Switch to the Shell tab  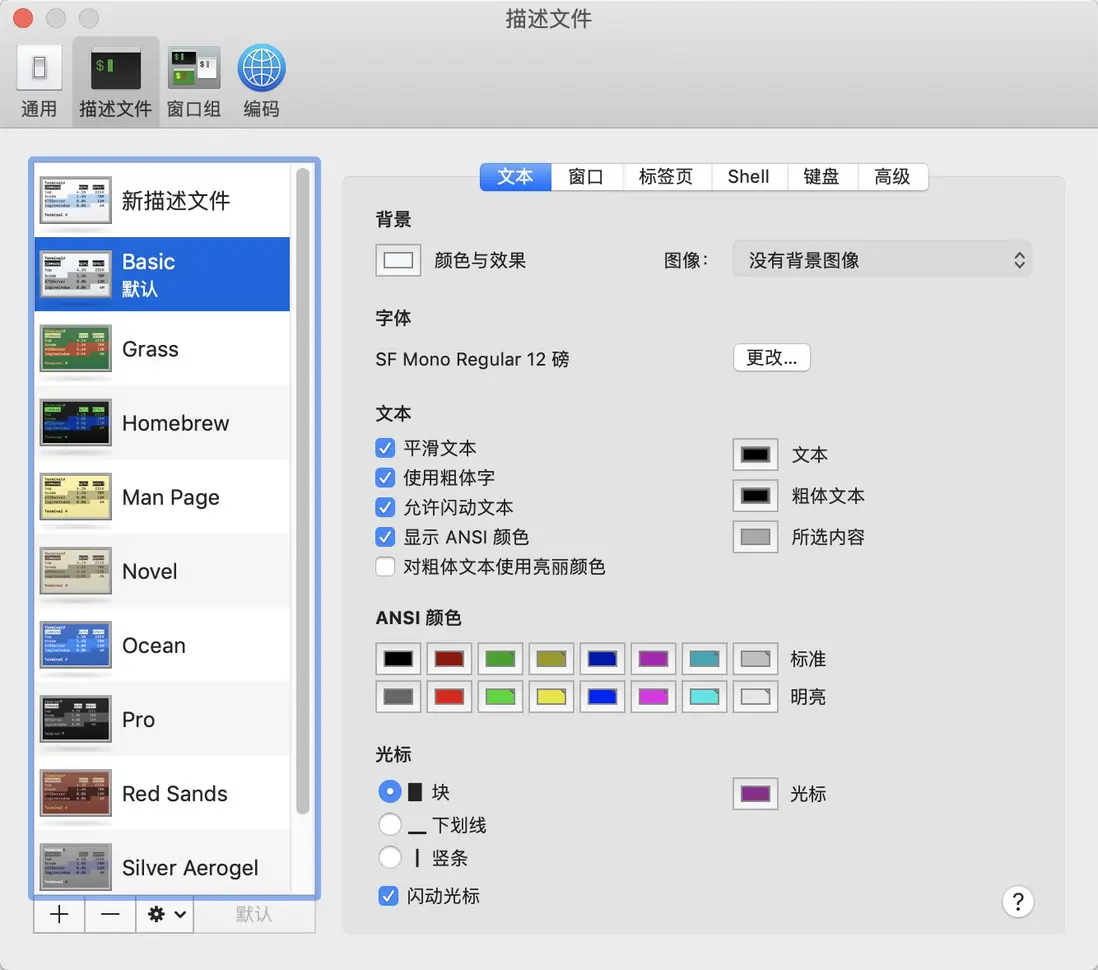tap(748, 177)
